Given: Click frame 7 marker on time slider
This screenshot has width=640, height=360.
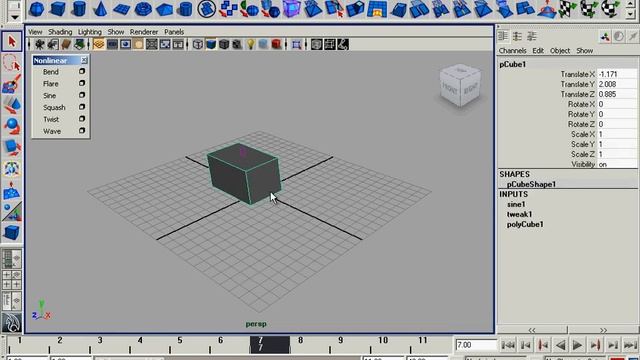Looking at the screenshot, I should (x=270, y=344).
